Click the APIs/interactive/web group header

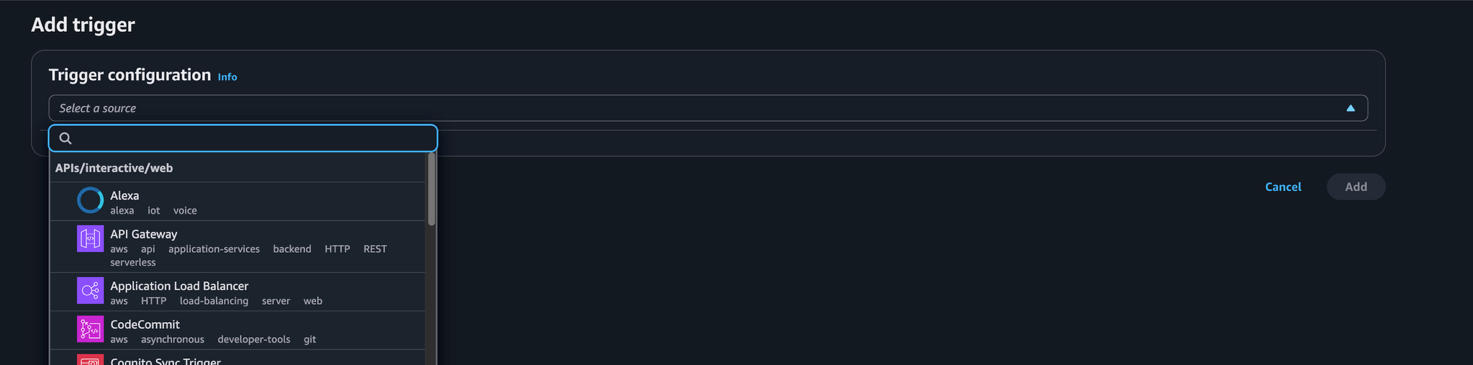pyautogui.click(x=114, y=168)
